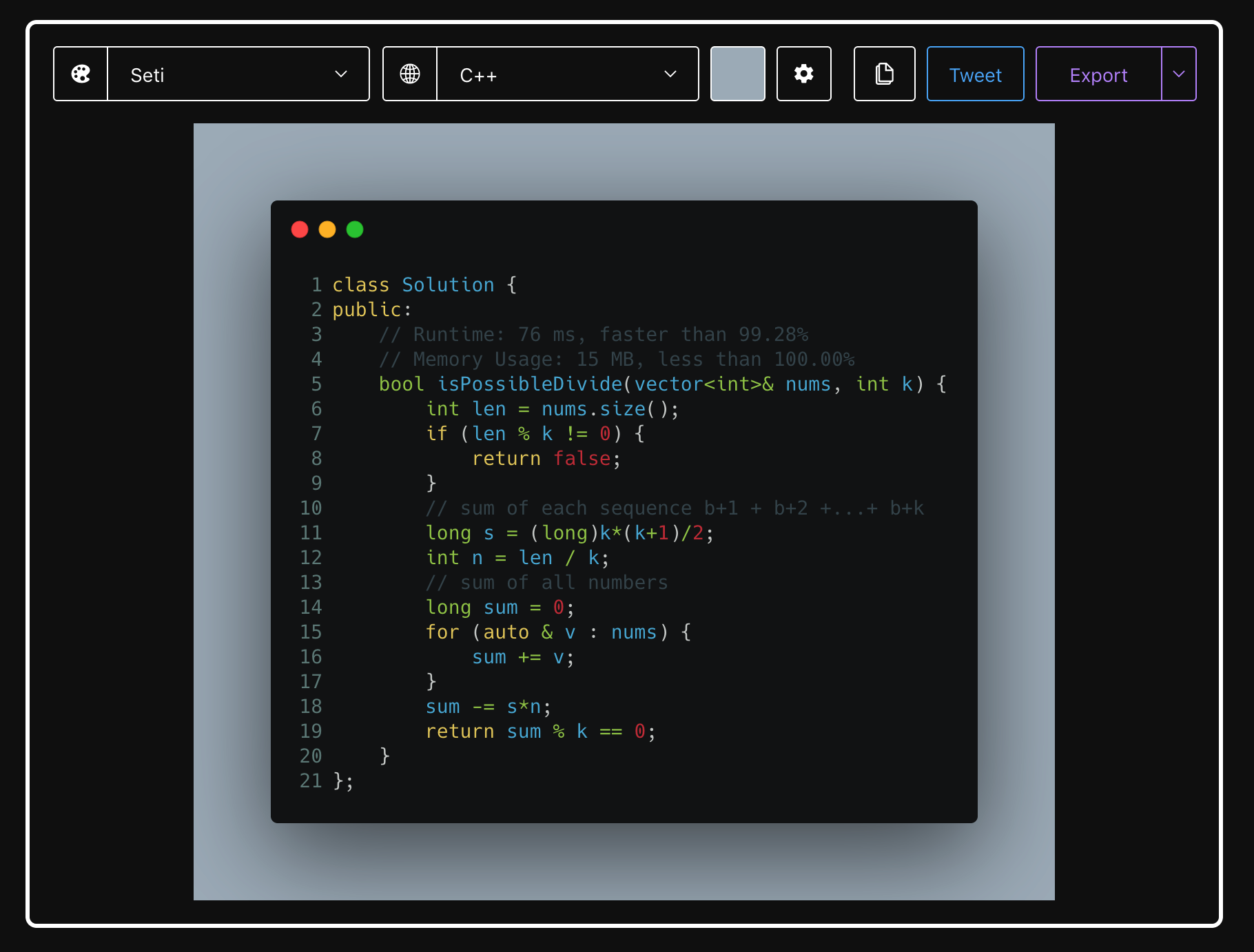Open the gray background color picker

737,74
